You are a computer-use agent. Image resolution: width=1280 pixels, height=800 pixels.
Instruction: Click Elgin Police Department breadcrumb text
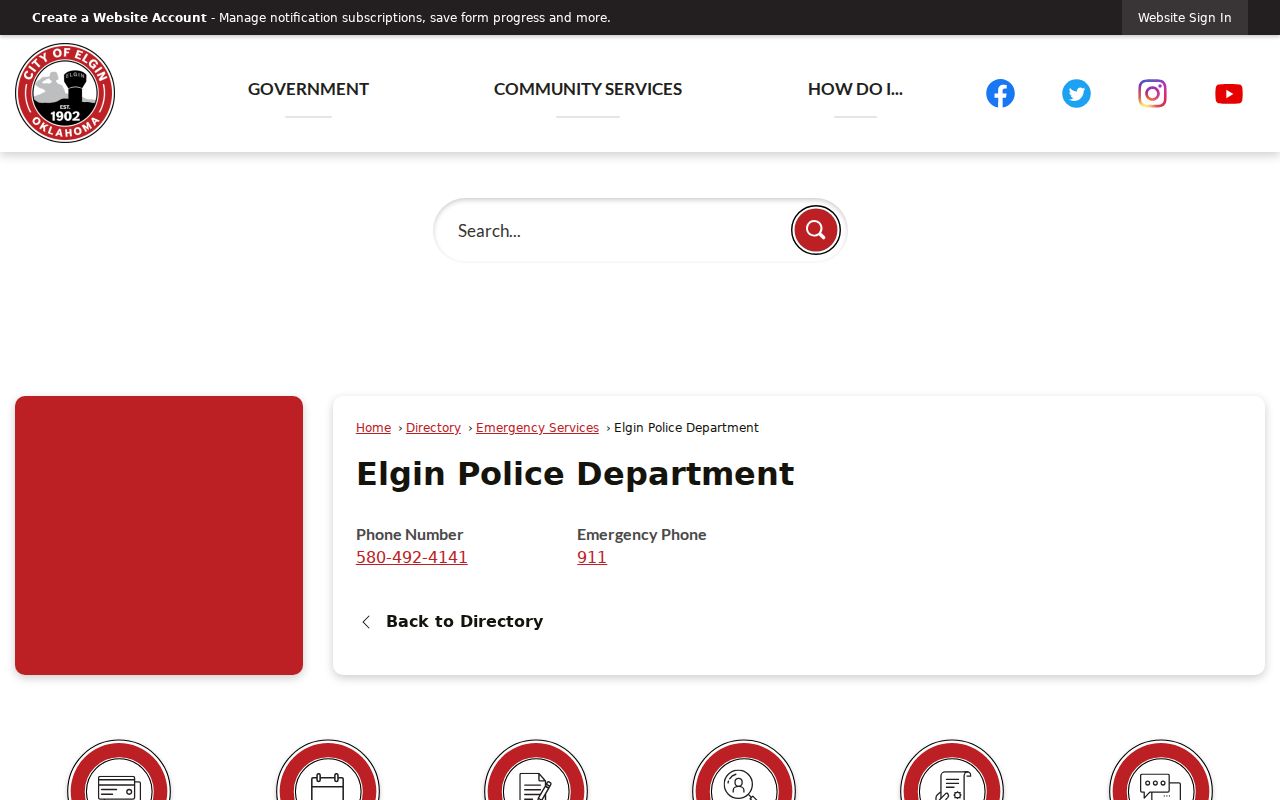click(x=686, y=428)
